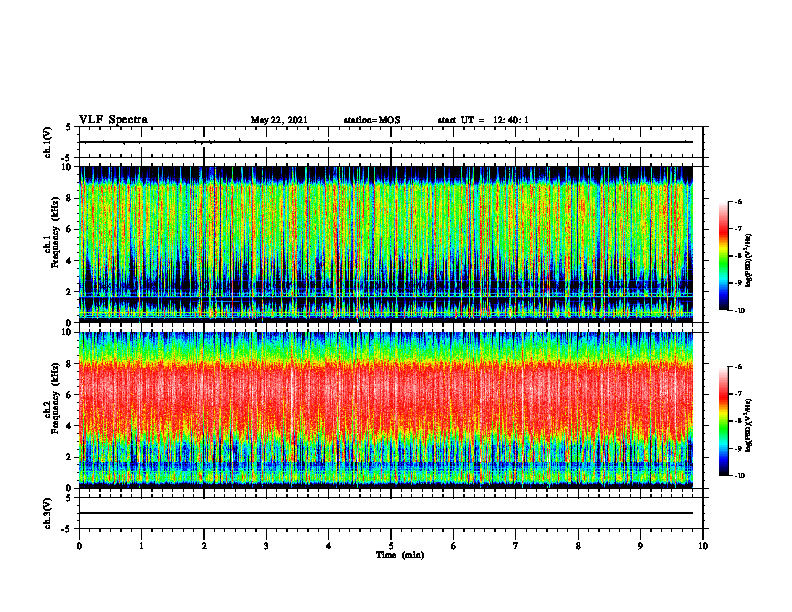Click the time axis tick label "6"

tap(454, 546)
